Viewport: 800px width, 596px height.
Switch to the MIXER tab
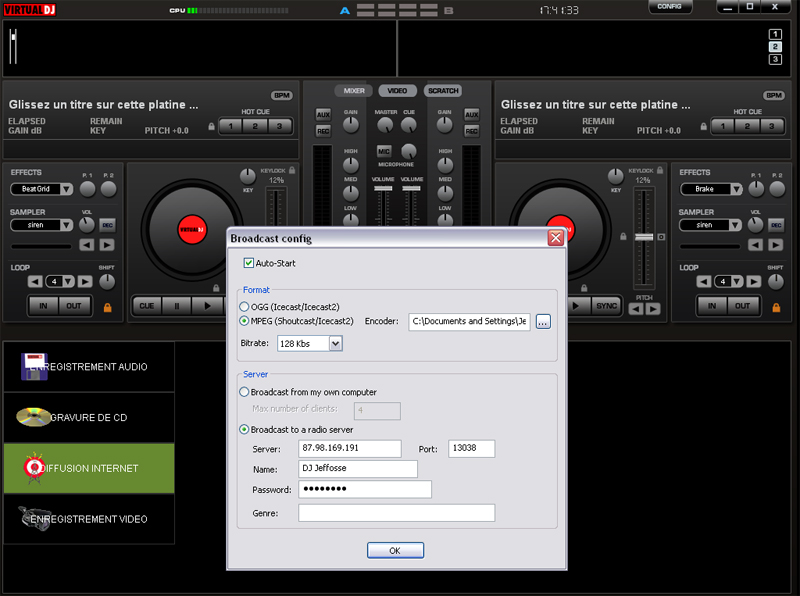[354, 91]
